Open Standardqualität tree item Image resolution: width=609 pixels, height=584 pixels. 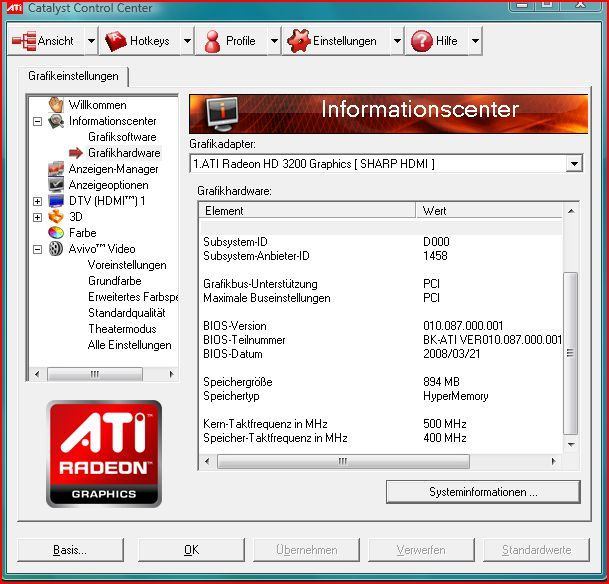(x=127, y=313)
